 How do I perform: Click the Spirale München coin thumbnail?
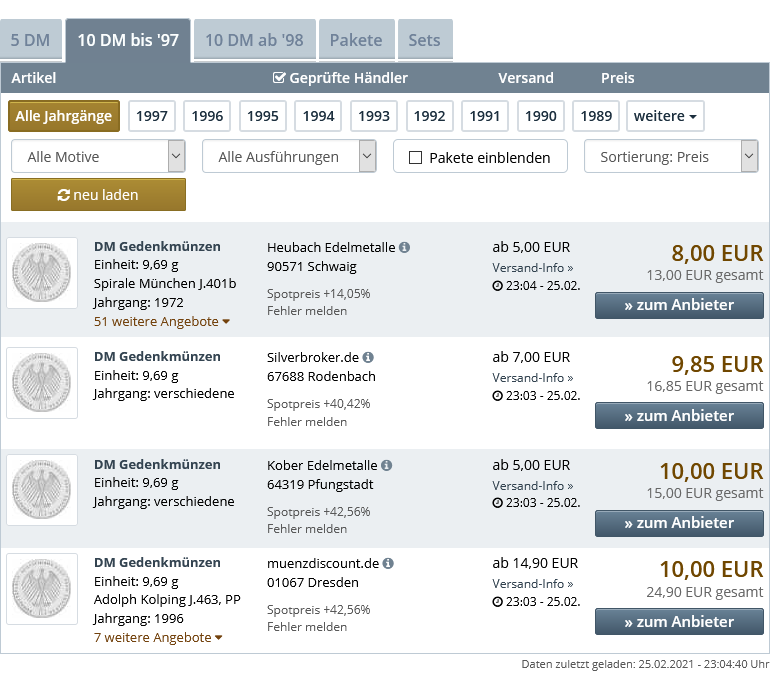(x=42, y=273)
